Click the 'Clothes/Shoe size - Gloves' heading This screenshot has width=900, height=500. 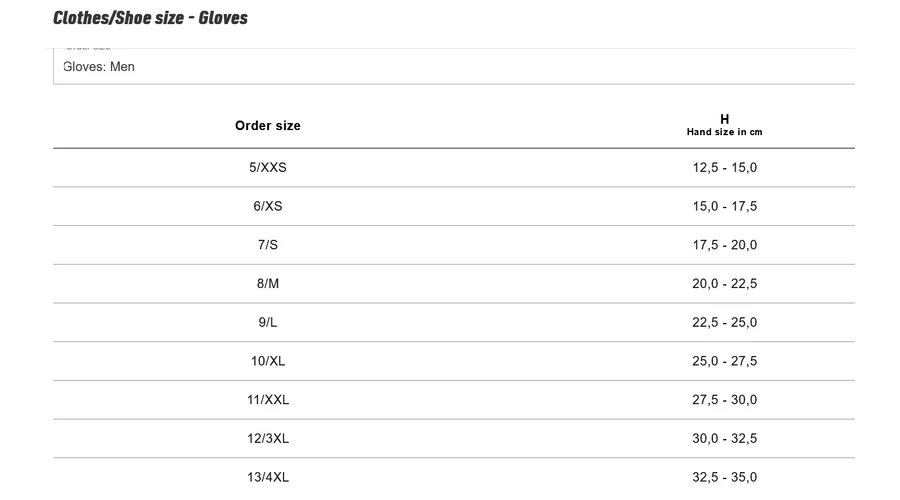pos(150,18)
